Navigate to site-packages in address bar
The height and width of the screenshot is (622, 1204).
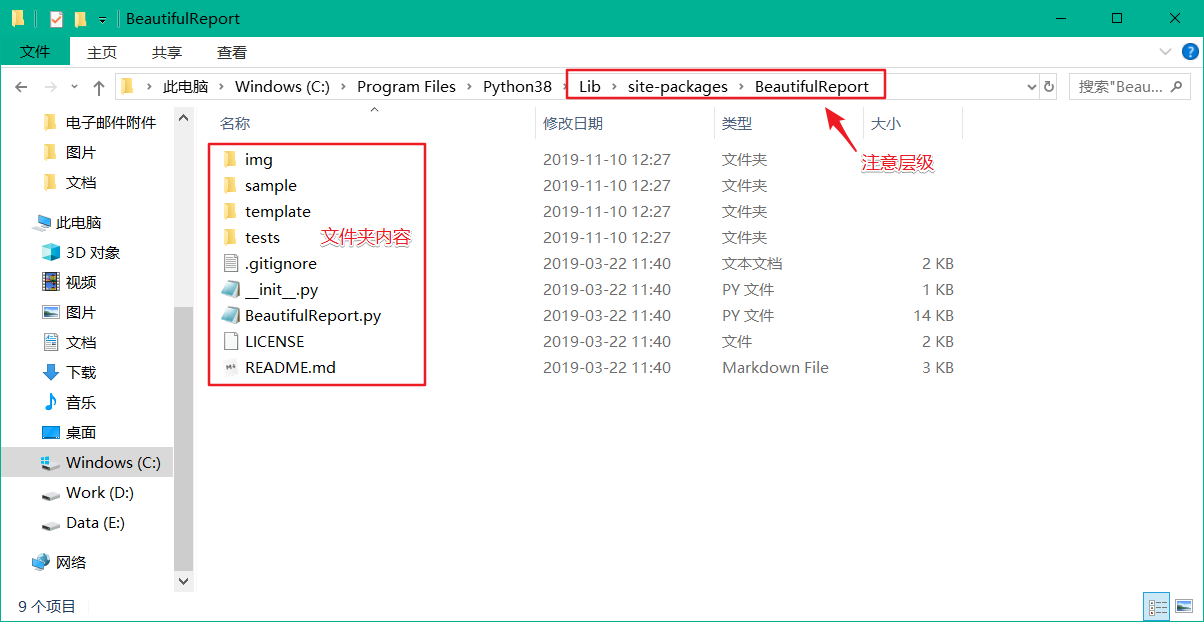point(678,87)
